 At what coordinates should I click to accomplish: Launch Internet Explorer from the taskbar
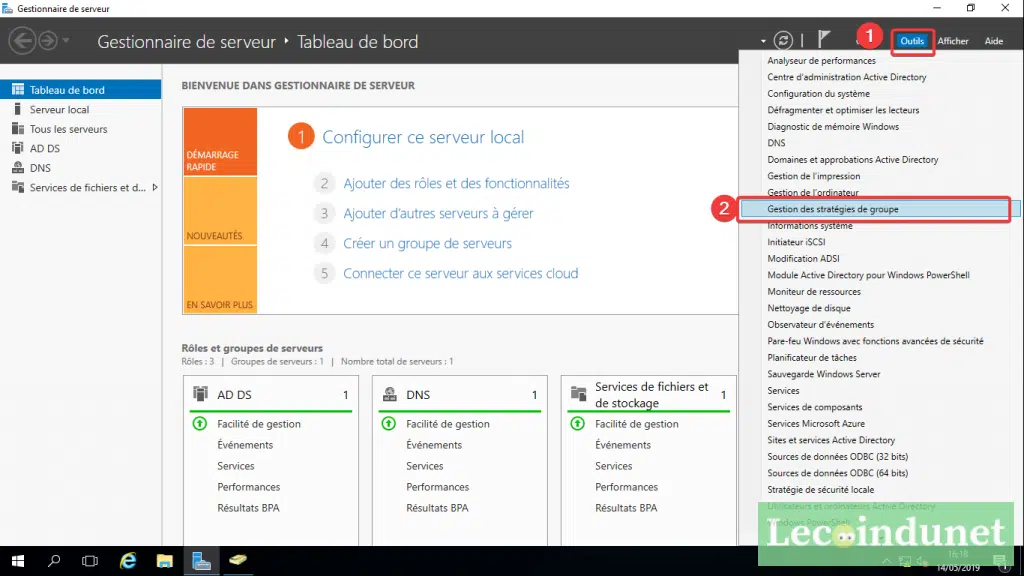click(x=128, y=560)
